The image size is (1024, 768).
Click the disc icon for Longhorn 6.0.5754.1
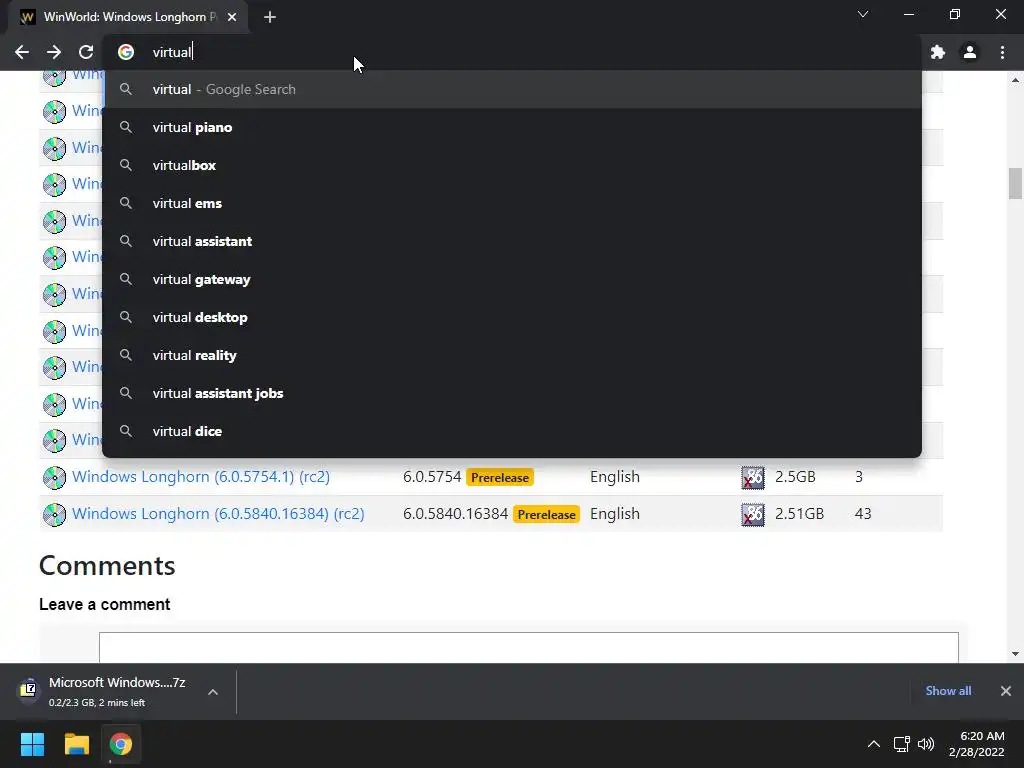(54, 477)
